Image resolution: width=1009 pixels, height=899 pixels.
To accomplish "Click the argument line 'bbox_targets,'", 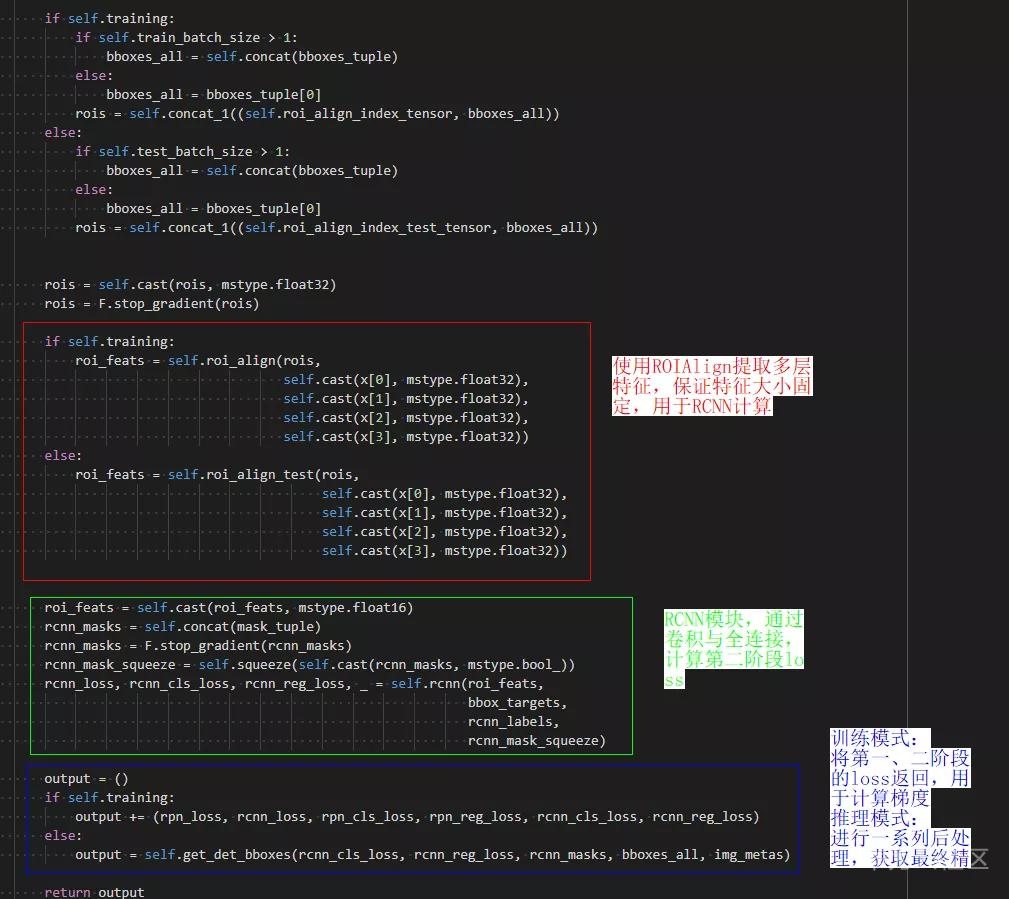I will [x=517, y=703].
